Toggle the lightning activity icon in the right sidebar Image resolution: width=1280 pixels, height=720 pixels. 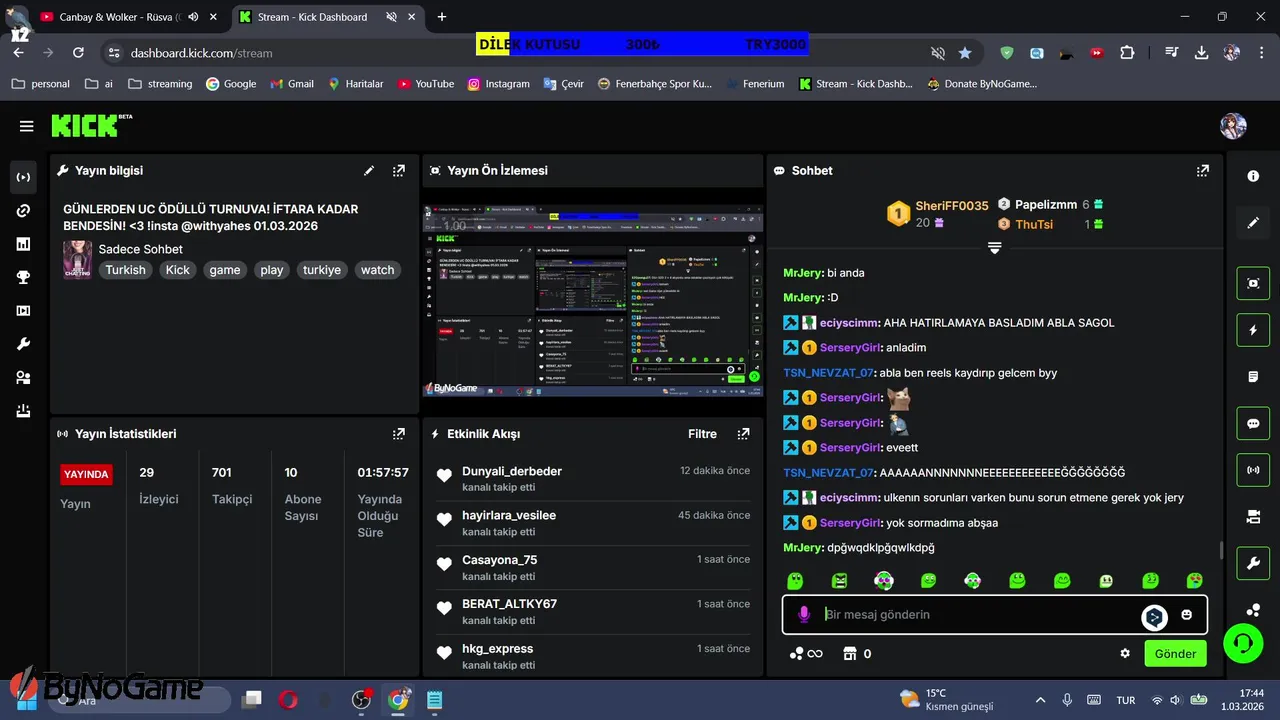[1253, 330]
